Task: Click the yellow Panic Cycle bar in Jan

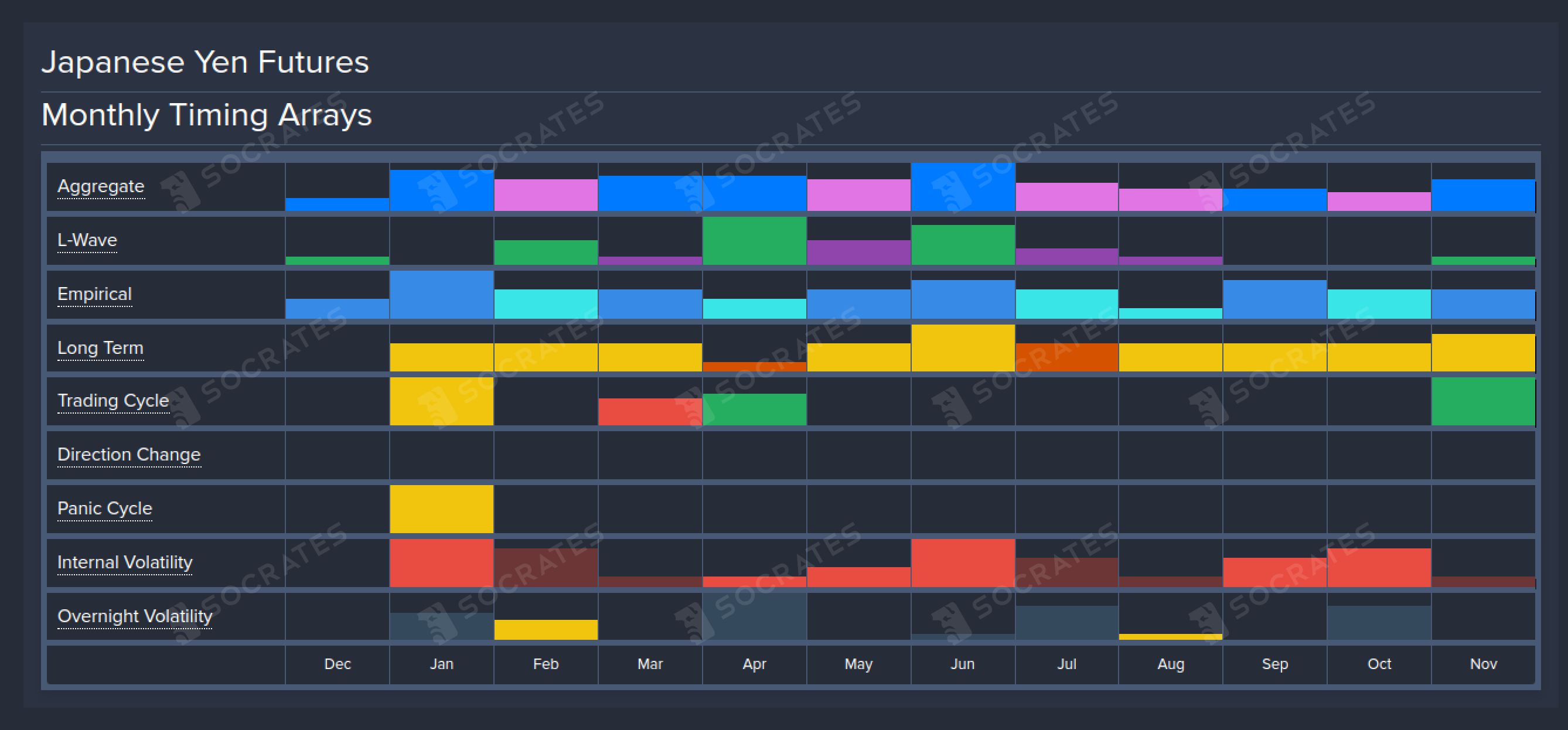Action: click(x=441, y=509)
